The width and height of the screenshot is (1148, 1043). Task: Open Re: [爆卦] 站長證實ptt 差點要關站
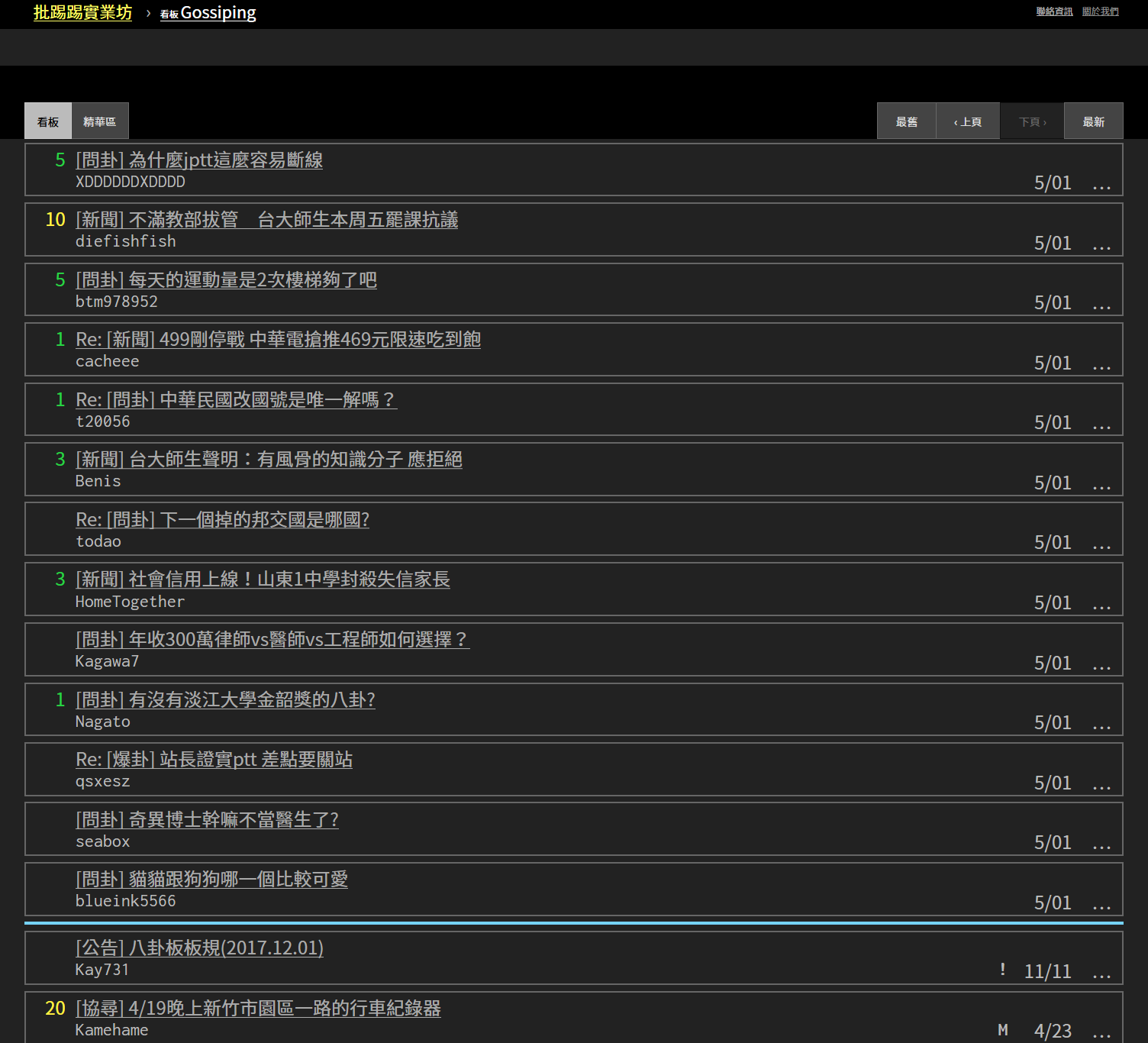point(214,759)
